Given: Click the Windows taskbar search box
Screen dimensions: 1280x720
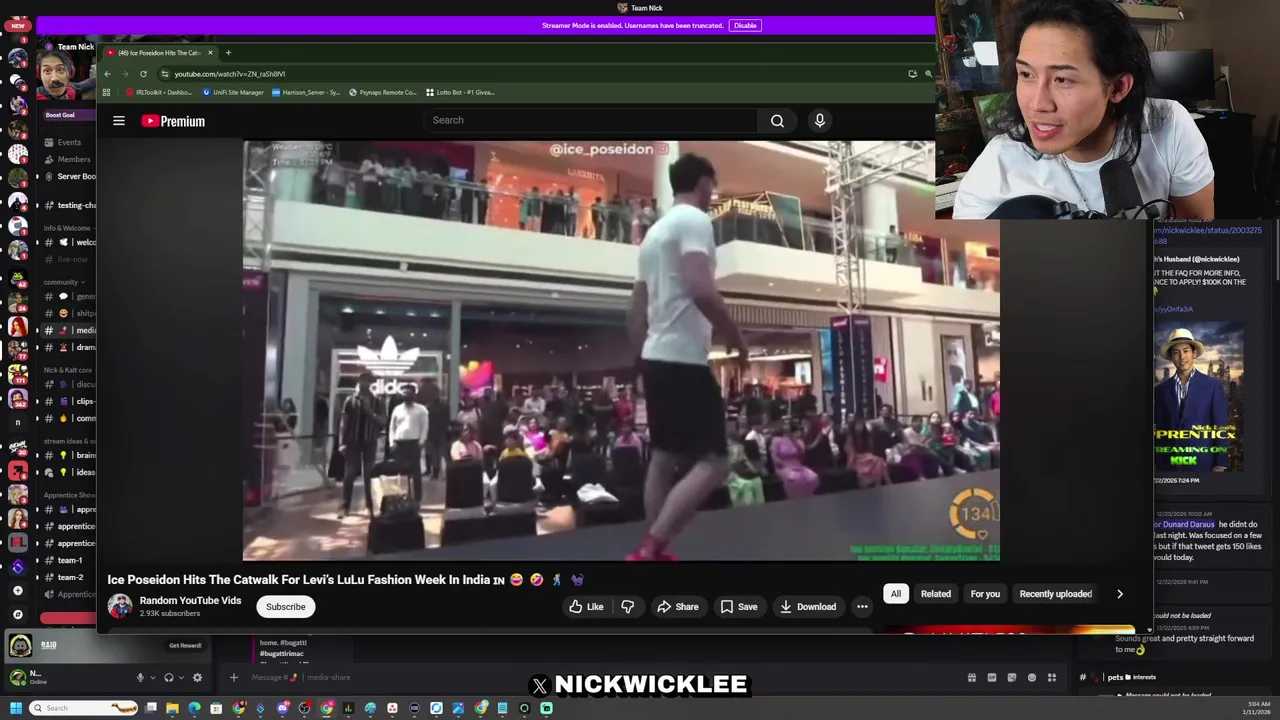Looking at the screenshot, I should pos(83,708).
